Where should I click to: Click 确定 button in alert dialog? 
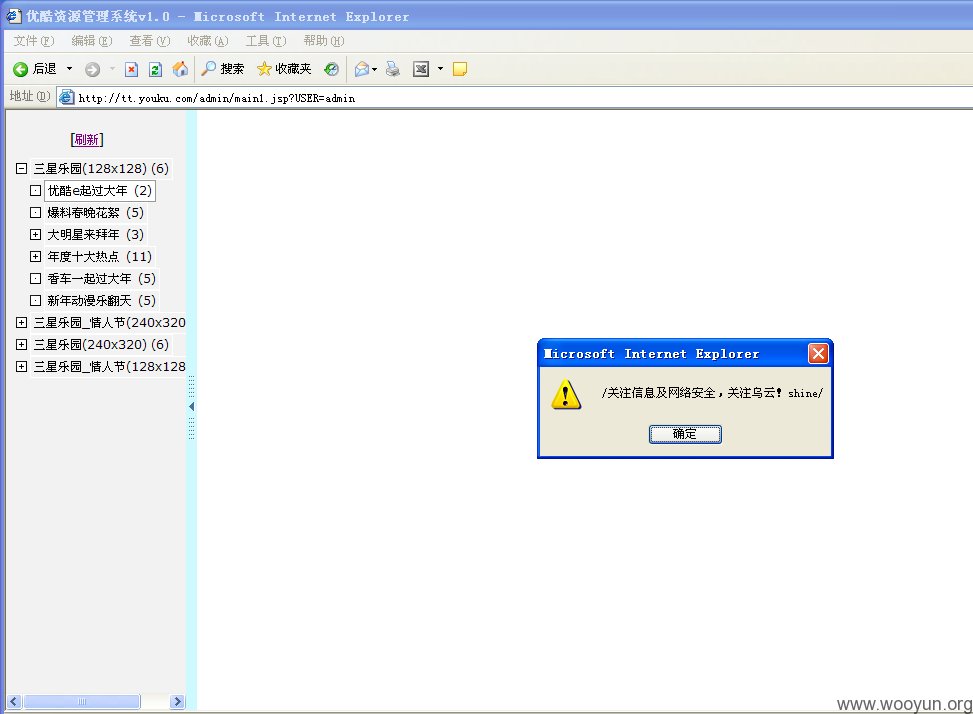(685, 434)
